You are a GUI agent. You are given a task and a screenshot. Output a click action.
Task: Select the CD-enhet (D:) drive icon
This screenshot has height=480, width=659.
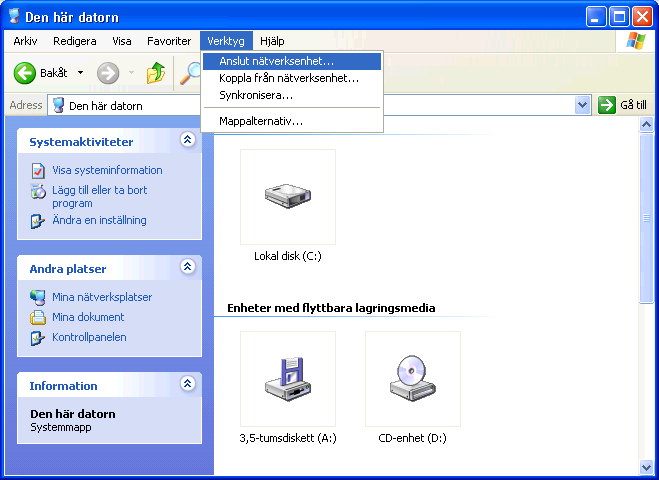(412, 379)
